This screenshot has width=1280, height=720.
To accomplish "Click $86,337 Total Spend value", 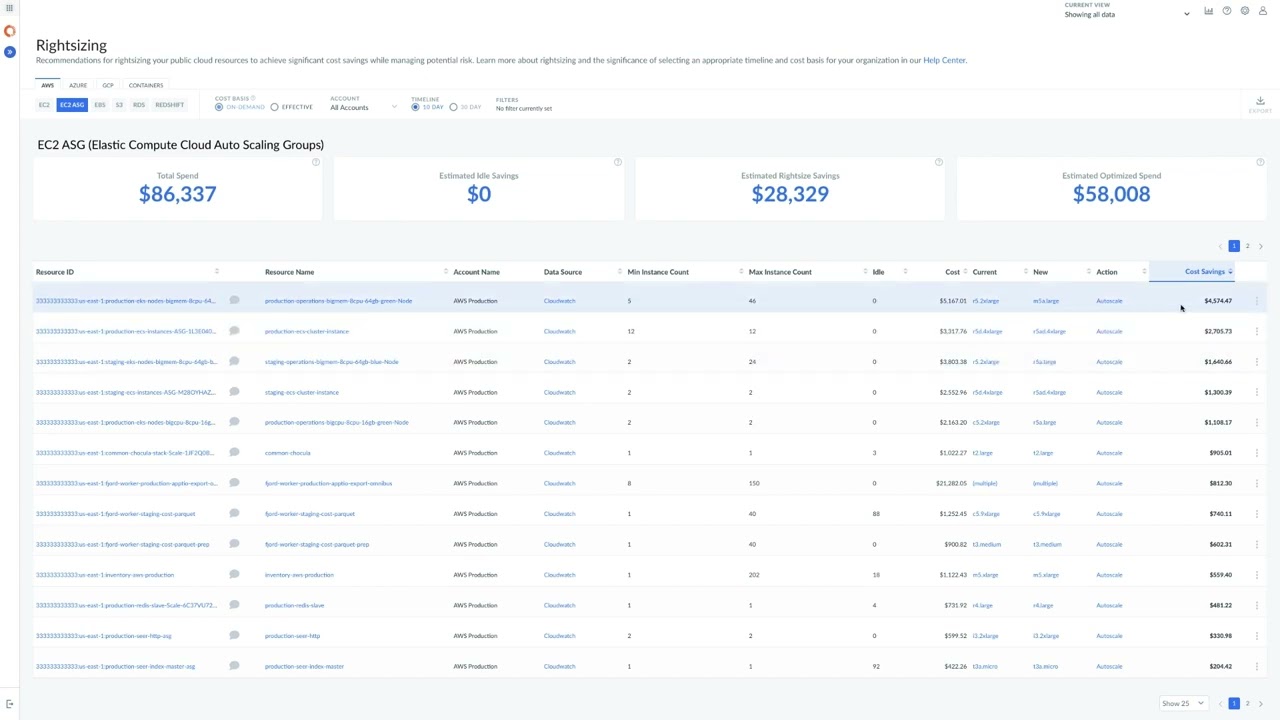I will point(177,194).
